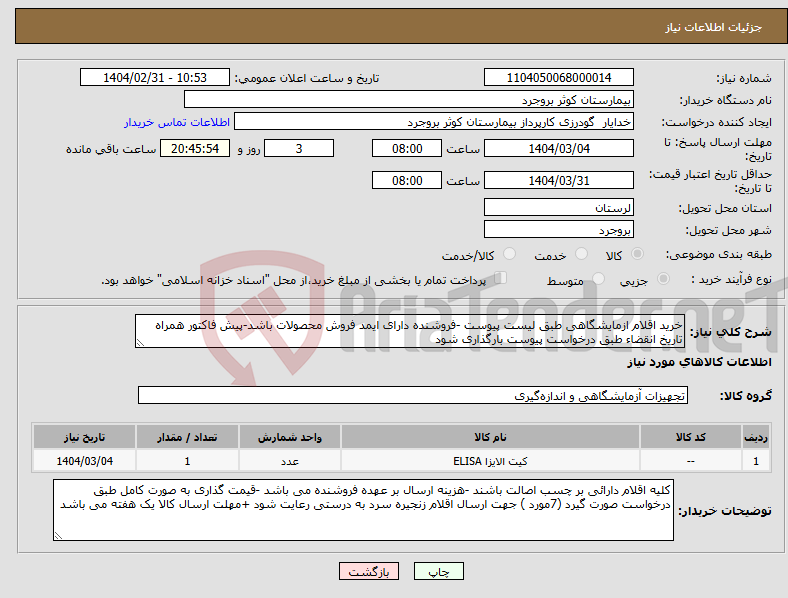Select the کالا radio button

pos(637,254)
